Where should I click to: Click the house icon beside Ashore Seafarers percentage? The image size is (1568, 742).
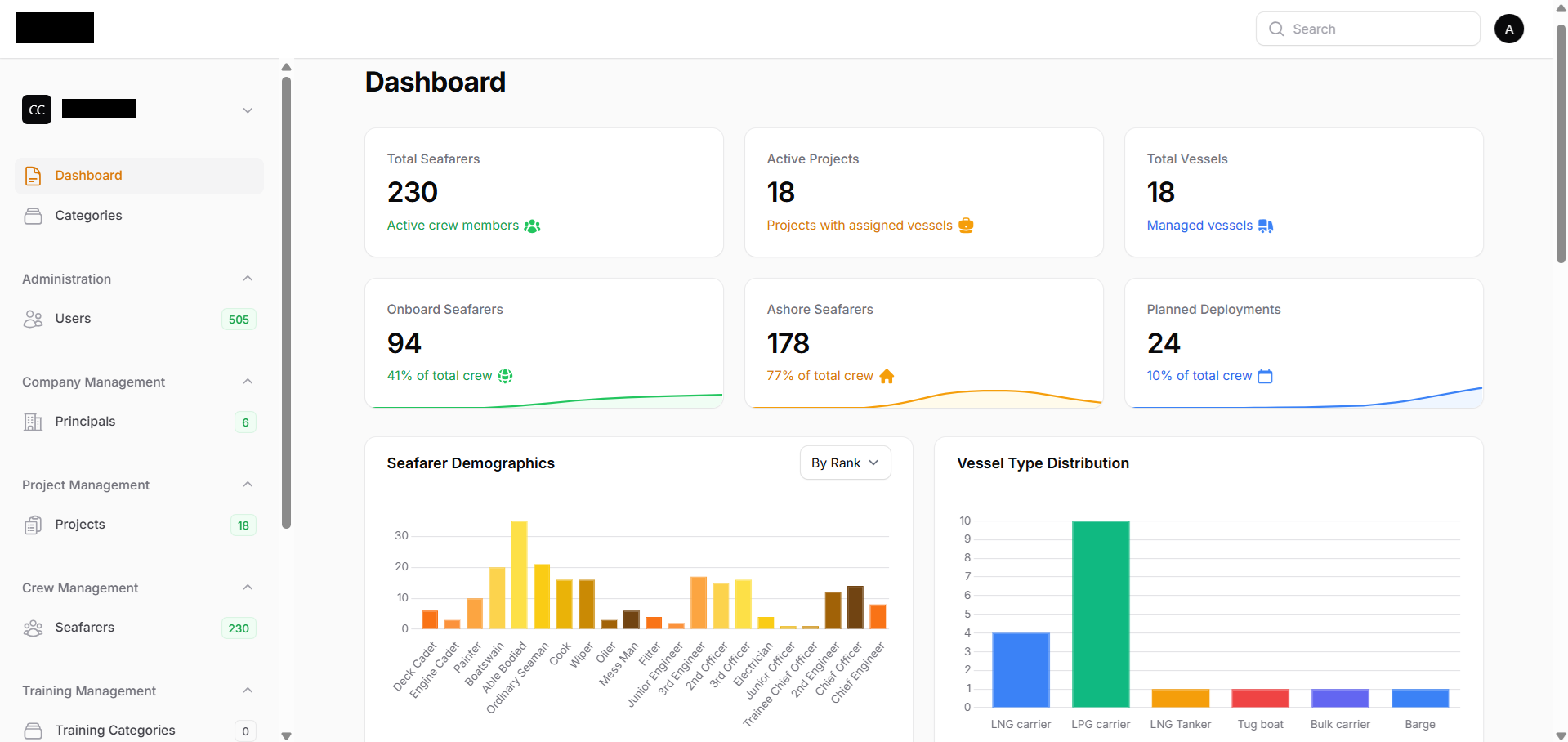point(887,376)
